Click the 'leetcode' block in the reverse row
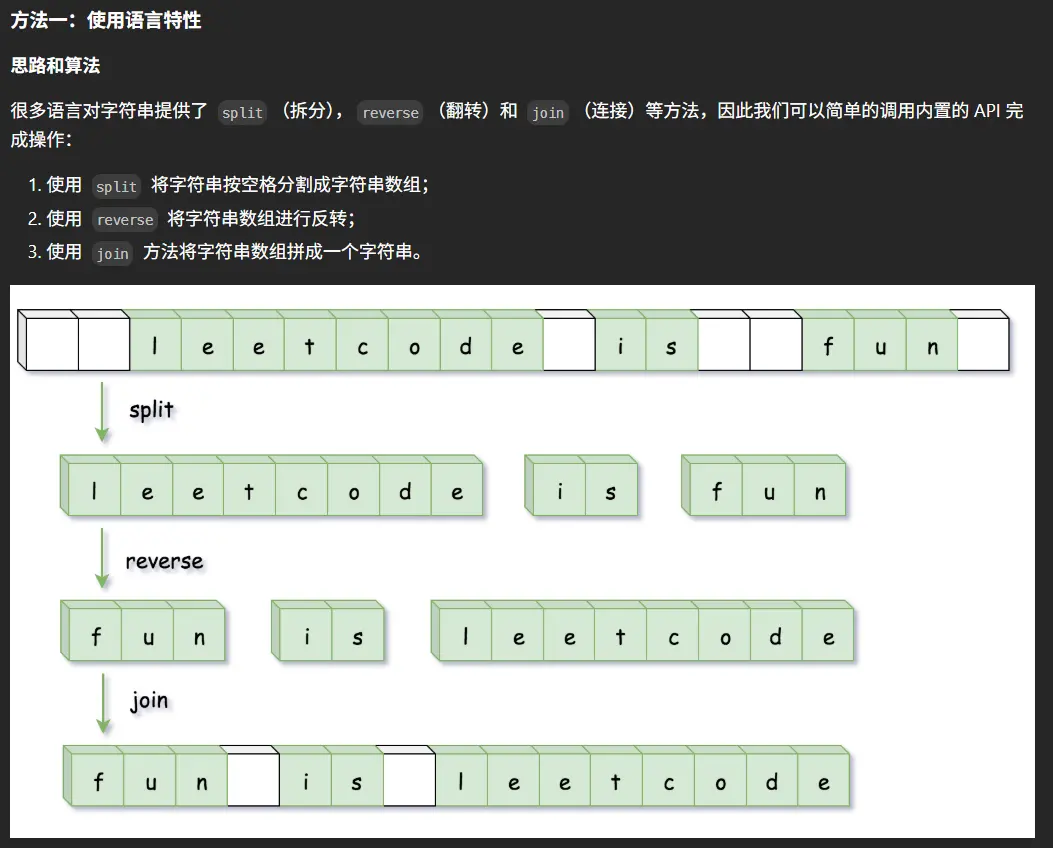The height and width of the screenshot is (848, 1053). point(645,635)
